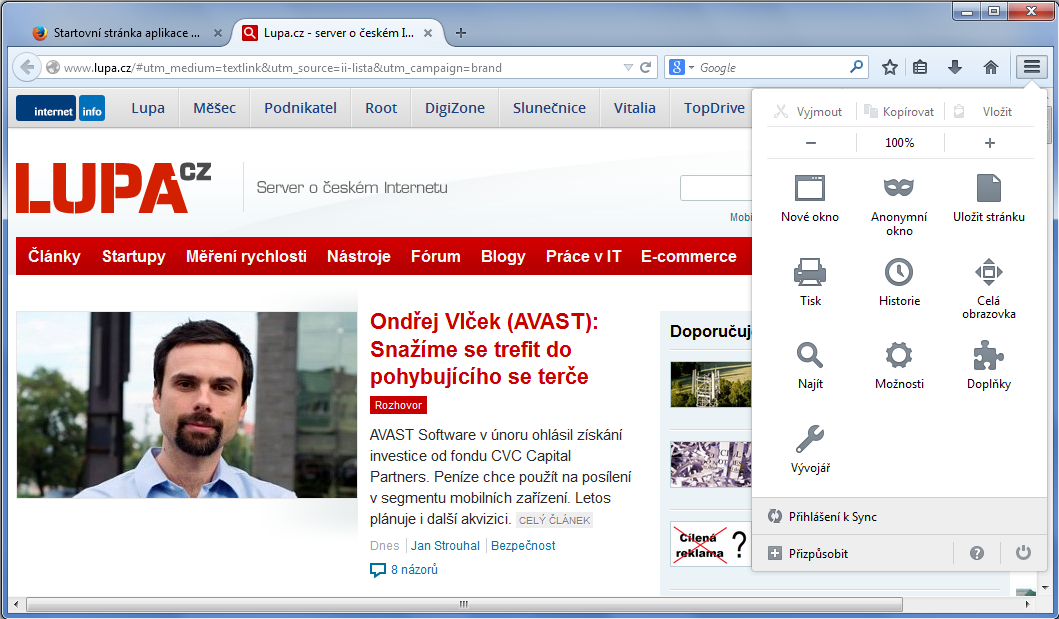Open the hamburger menu button
Screen dimensions: 1059x619
pos(1031,67)
